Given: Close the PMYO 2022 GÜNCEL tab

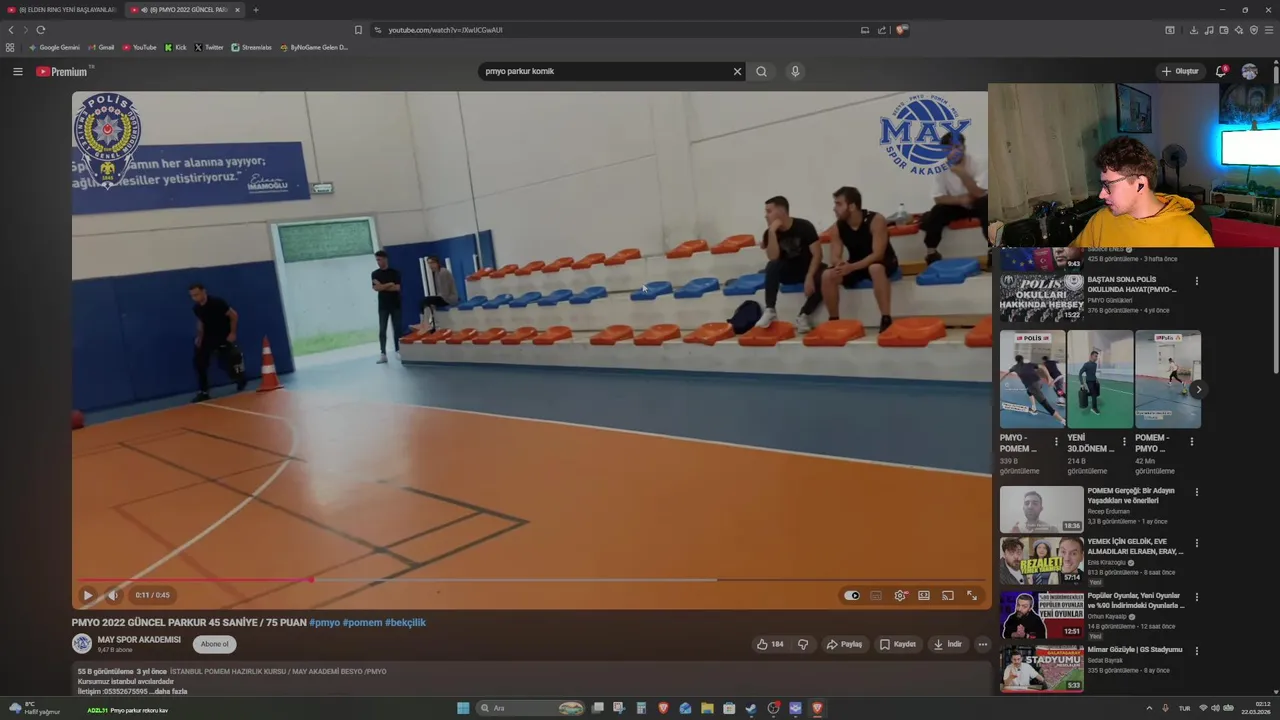Looking at the screenshot, I should 237,10.
